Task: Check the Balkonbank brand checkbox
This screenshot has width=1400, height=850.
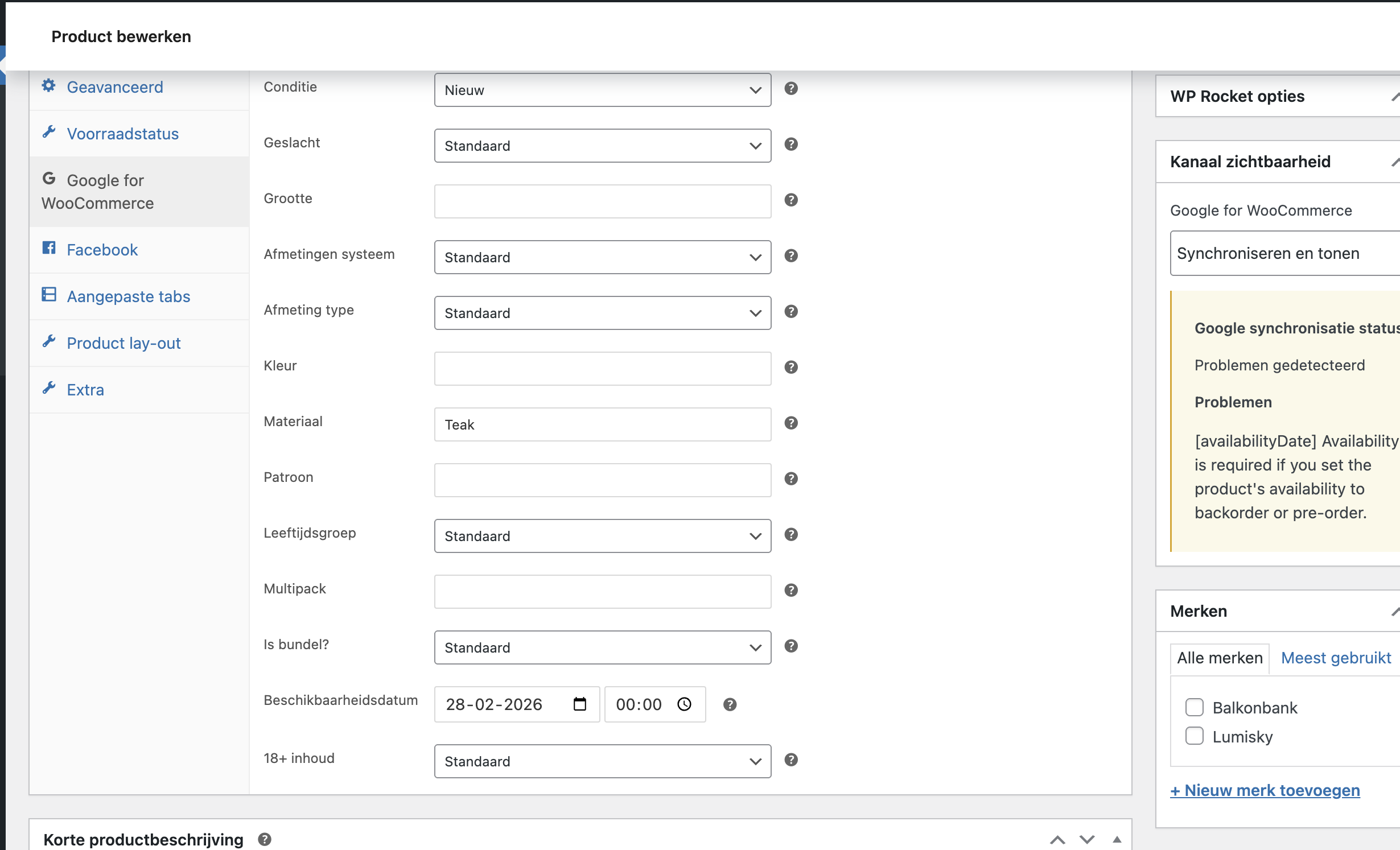Action: click(x=1195, y=707)
